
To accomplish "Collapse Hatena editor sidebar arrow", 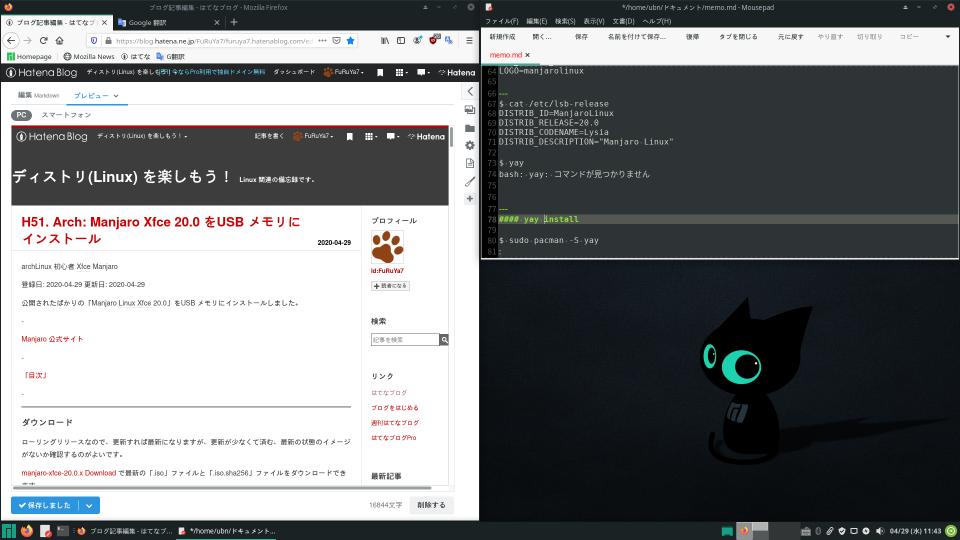I will point(470,91).
